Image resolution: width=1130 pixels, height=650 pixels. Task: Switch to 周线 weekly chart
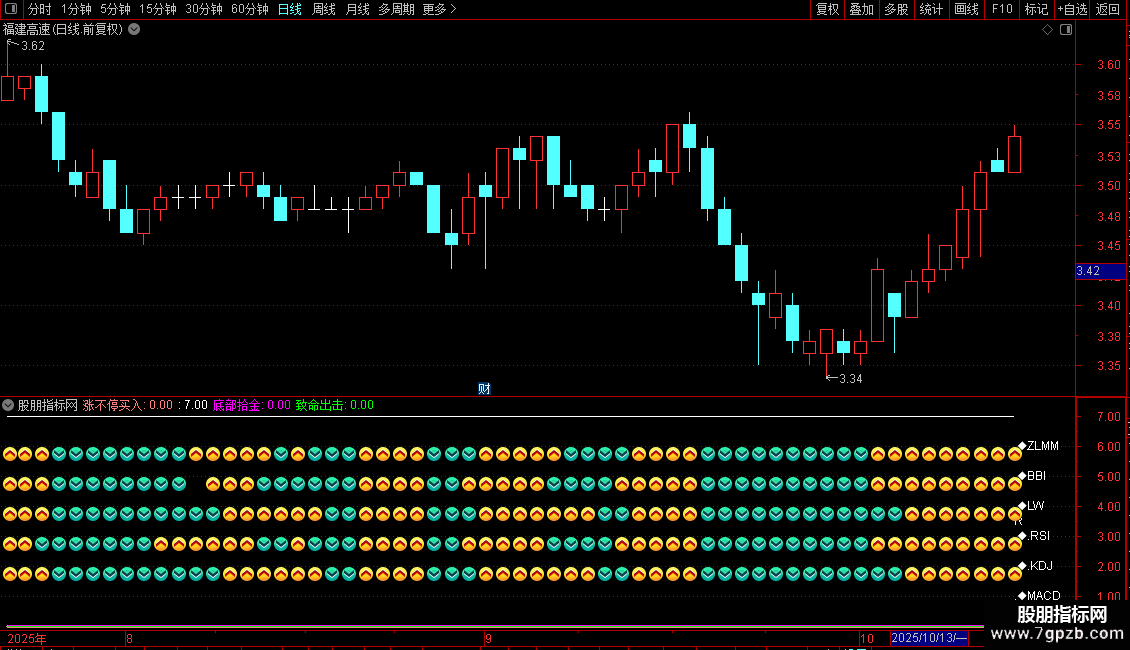coord(324,9)
